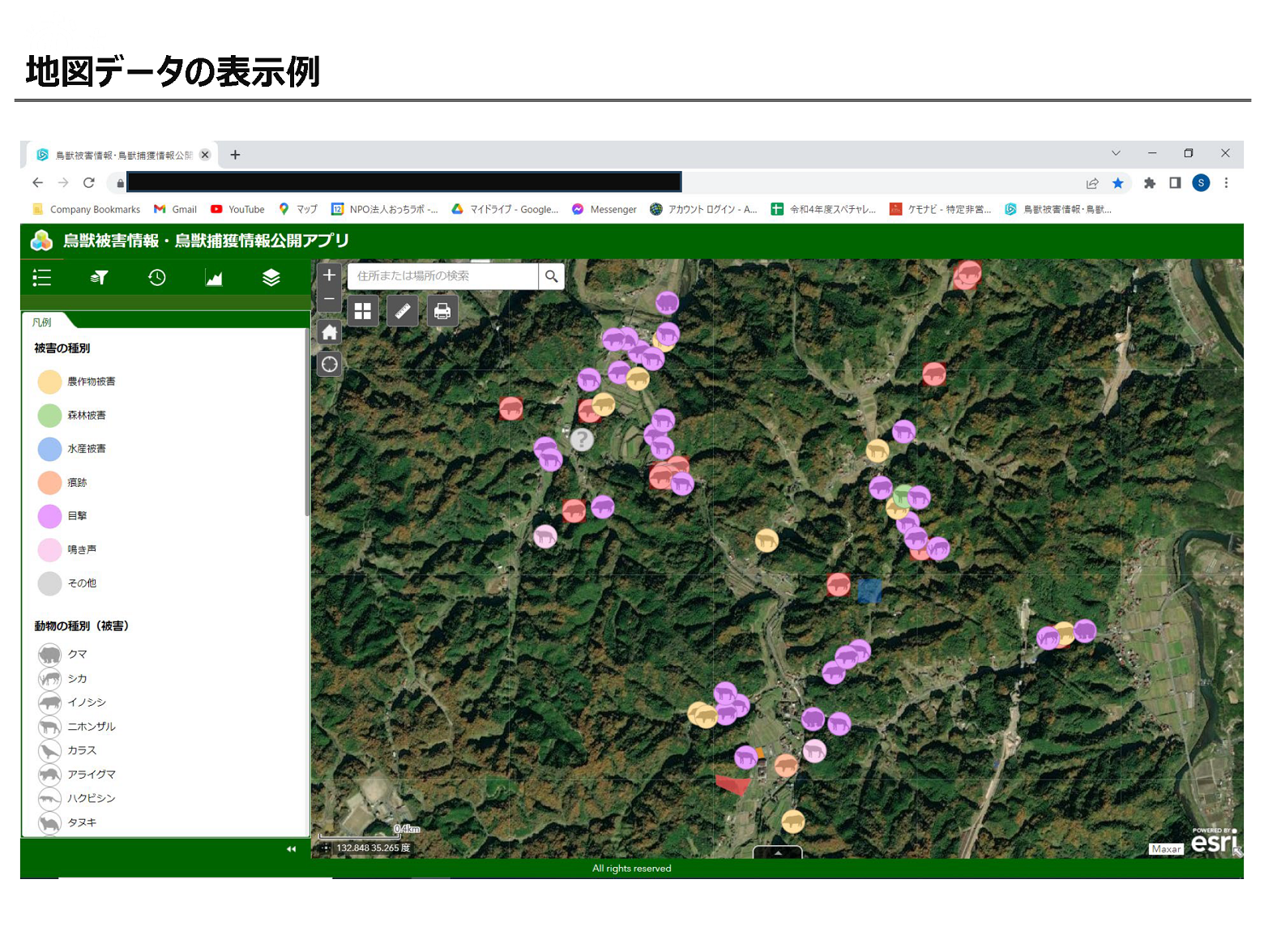Expand the attribute table arrow at map bottom
The height and width of the screenshot is (952, 1264).
coord(778,852)
